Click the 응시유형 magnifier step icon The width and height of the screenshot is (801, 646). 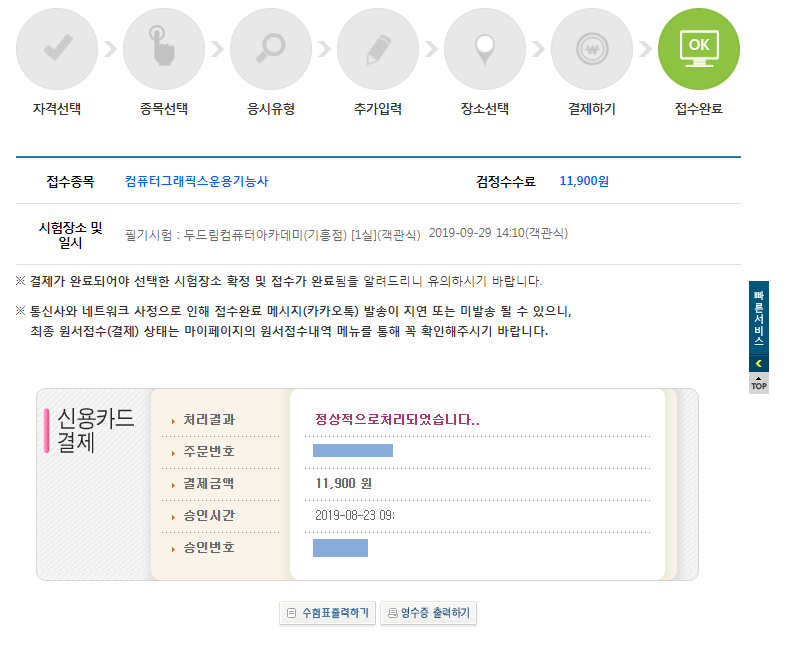click(271, 49)
